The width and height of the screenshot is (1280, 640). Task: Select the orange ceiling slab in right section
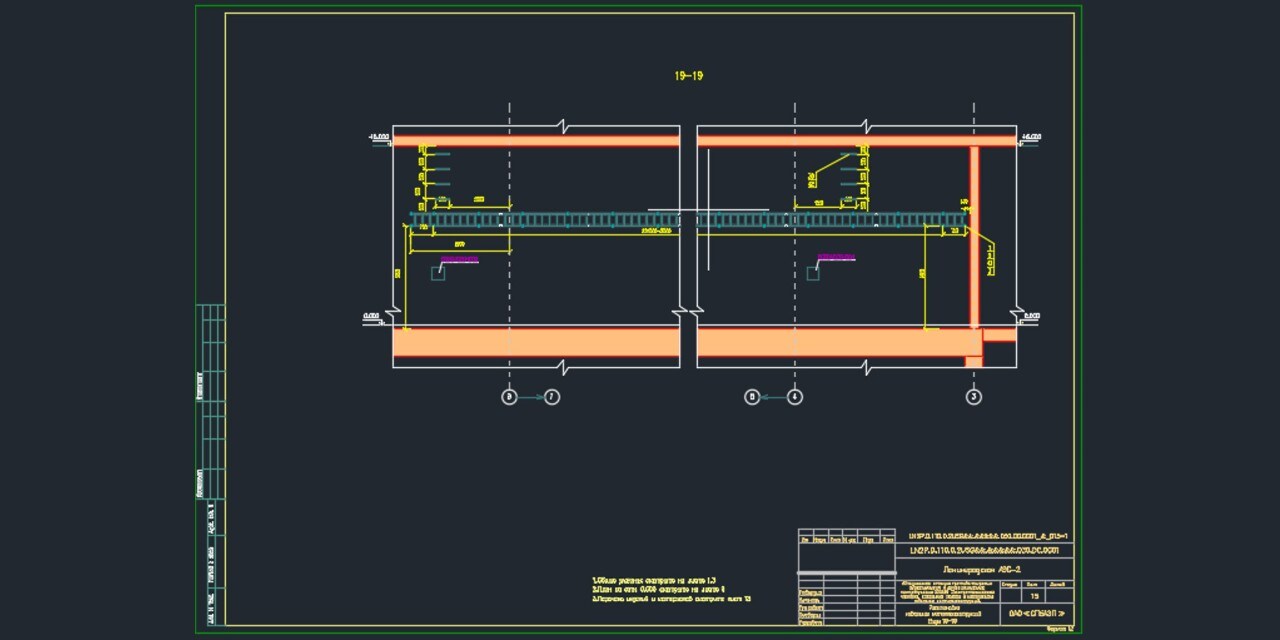tap(856, 141)
